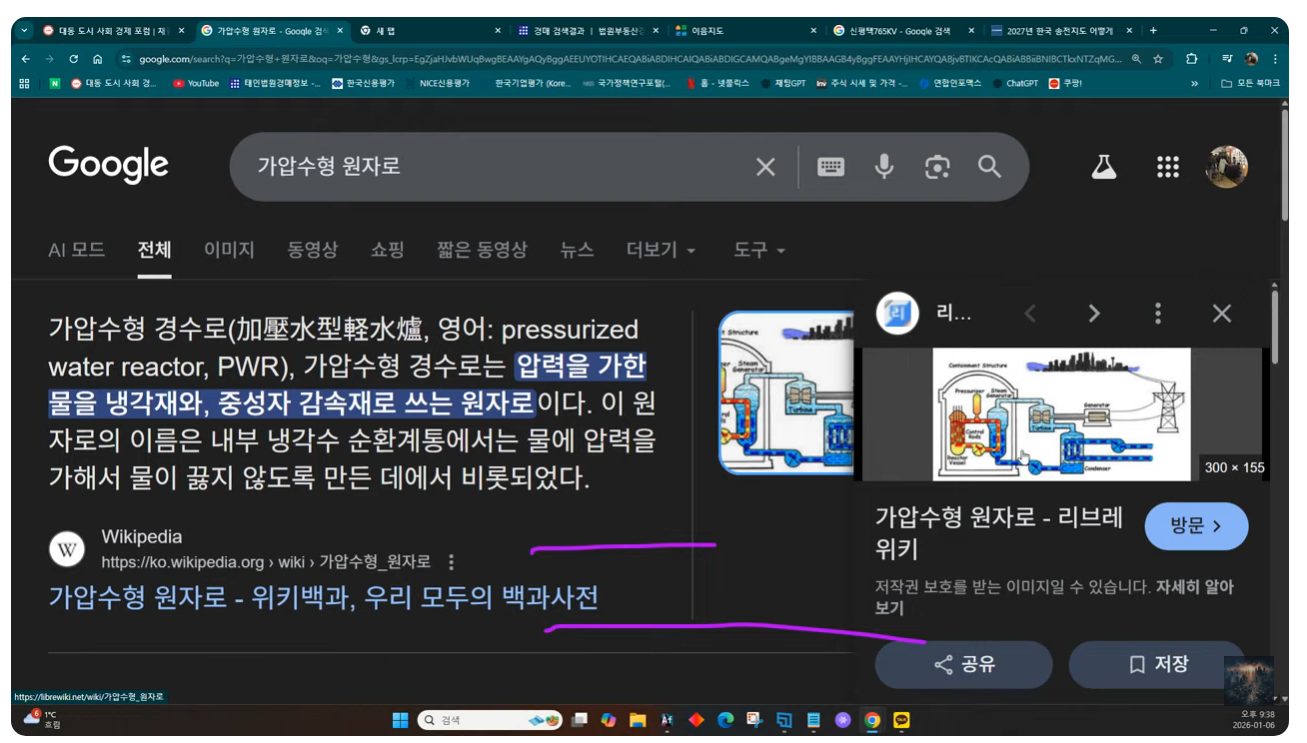The image size is (1307, 743).
Task: Open KakaoTalk from the taskbar
Action: tap(902, 720)
